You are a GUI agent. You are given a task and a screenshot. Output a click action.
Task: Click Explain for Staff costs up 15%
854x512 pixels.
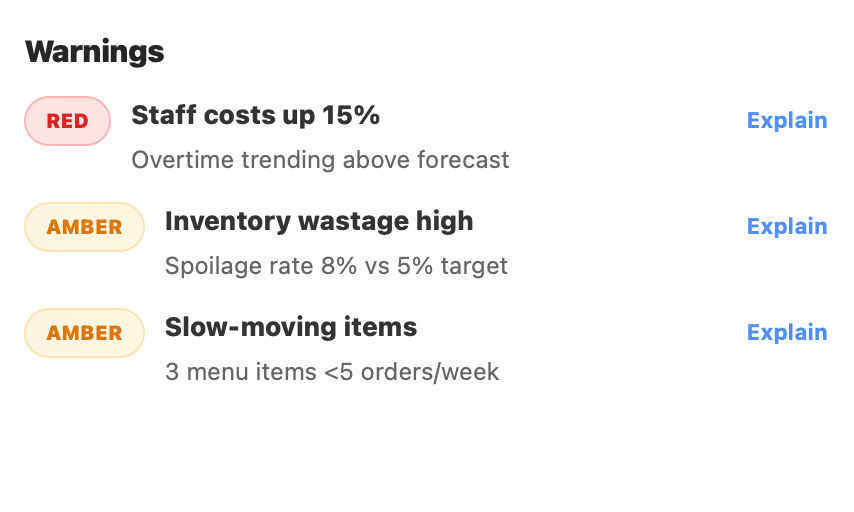pyautogui.click(x=786, y=121)
